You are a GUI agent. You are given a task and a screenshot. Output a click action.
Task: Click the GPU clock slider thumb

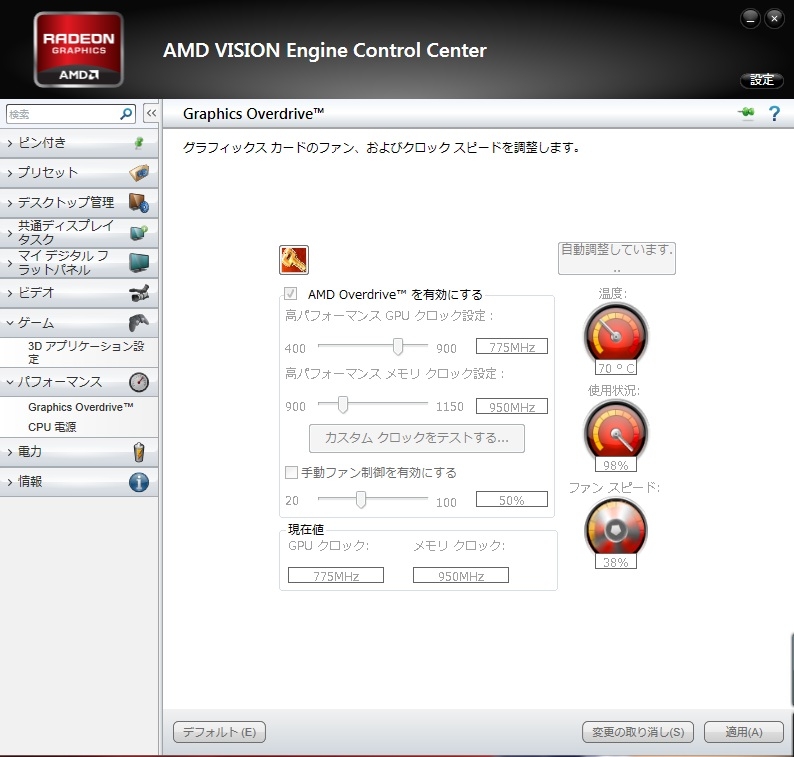point(398,346)
